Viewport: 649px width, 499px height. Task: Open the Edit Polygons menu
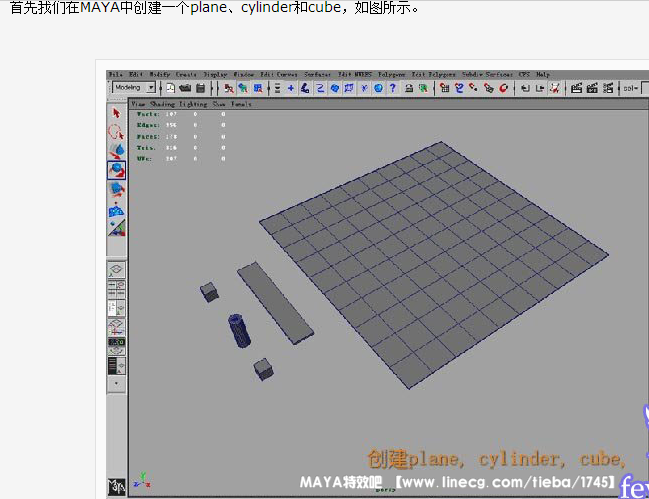pos(433,74)
